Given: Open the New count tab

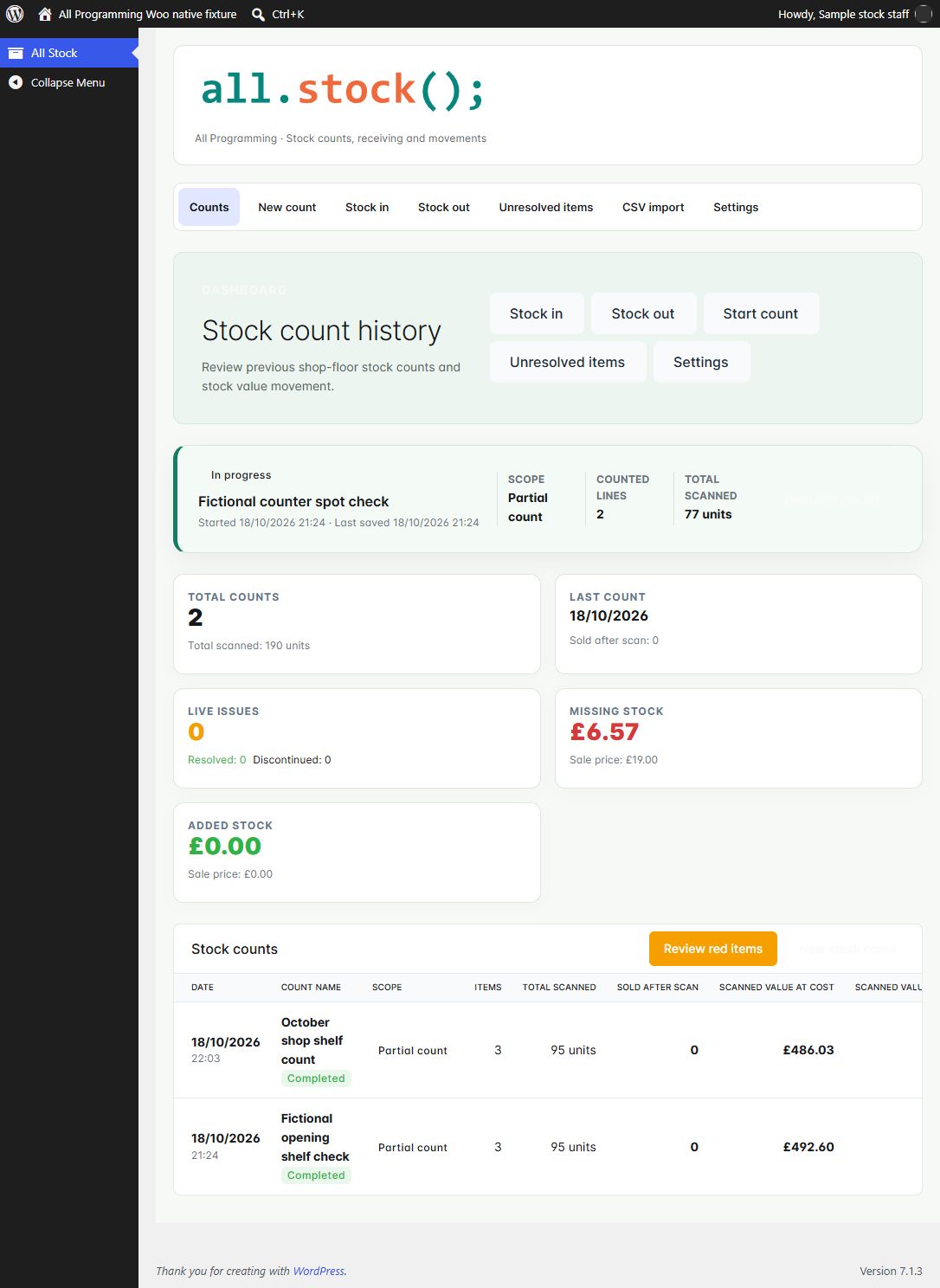Looking at the screenshot, I should pyautogui.click(x=287, y=207).
